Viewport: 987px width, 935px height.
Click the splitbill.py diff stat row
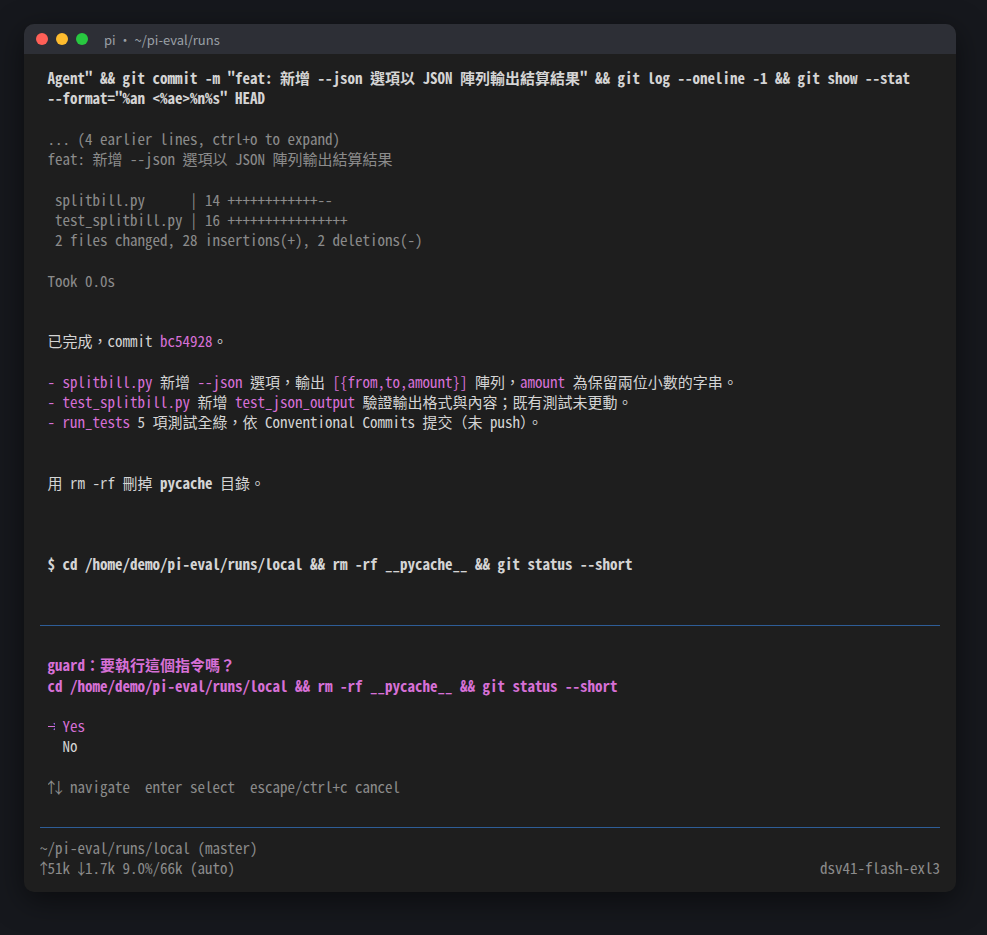point(193,200)
